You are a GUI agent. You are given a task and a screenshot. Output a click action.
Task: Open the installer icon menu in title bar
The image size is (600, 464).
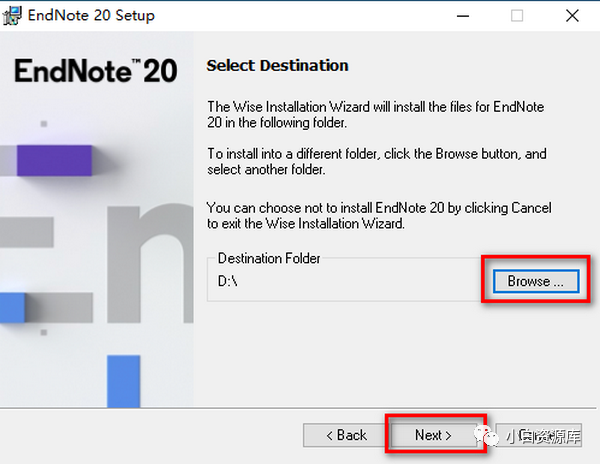12,16
